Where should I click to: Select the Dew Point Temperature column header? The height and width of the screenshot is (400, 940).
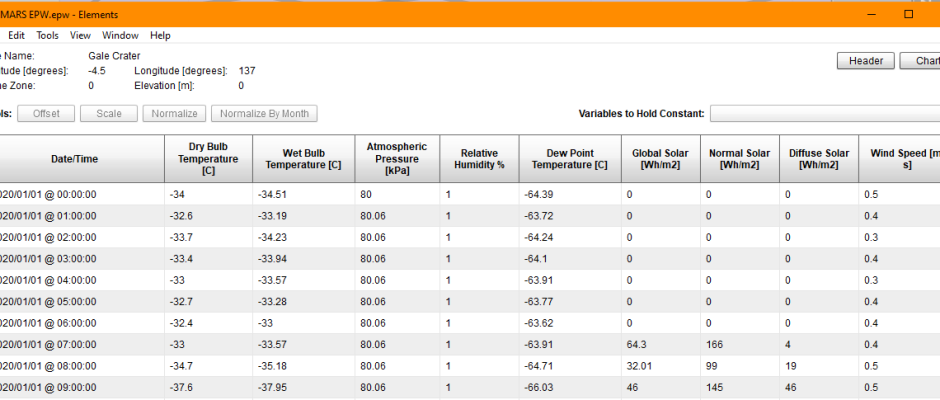(x=569, y=159)
